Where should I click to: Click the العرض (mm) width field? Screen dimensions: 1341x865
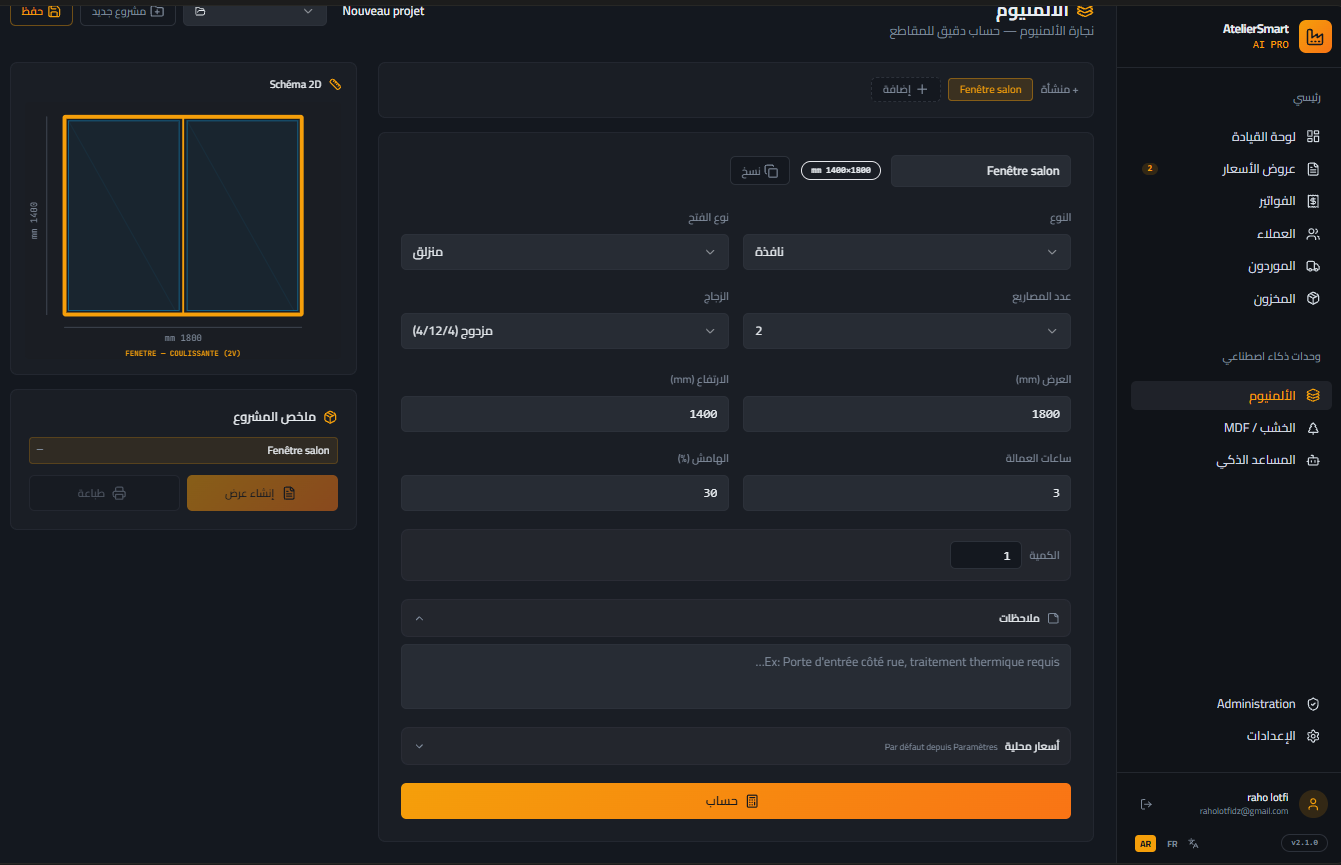906,414
